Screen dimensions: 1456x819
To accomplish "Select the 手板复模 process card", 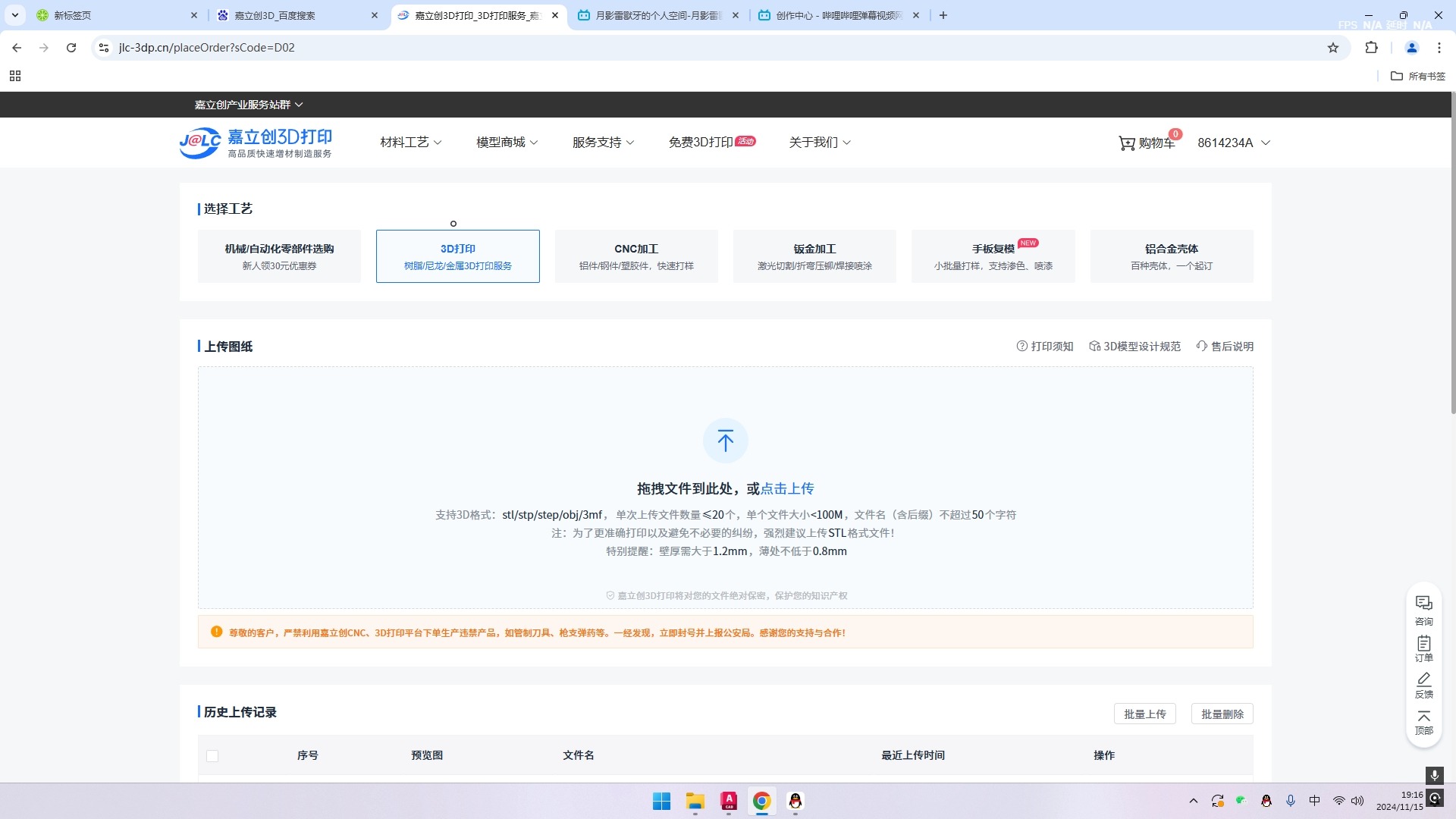I will tap(993, 256).
